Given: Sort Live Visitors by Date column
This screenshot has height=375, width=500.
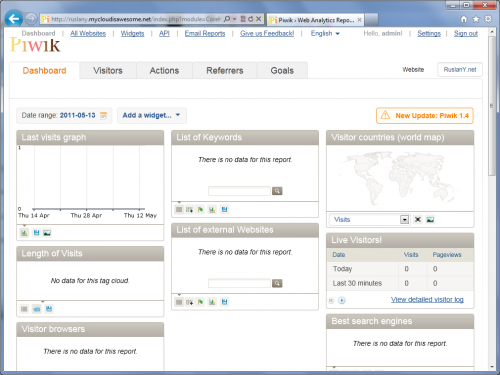Looking at the screenshot, I should pyautogui.click(x=339, y=255).
